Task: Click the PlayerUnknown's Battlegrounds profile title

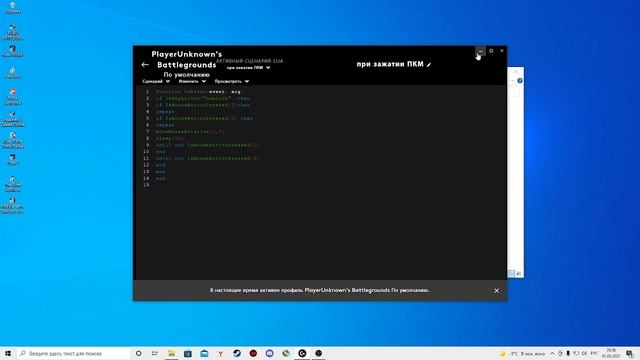Action: click(x=187, y=60)
